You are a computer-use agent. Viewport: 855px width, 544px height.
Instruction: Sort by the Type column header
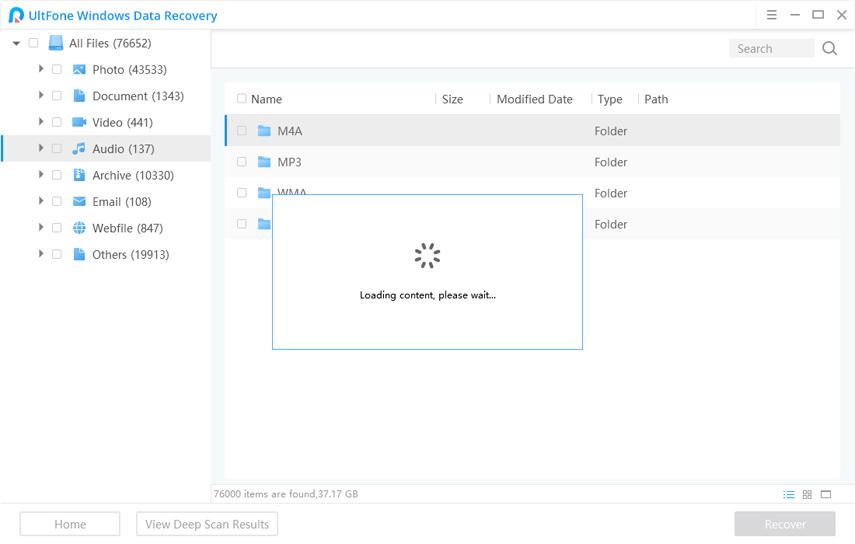point(610,99)
